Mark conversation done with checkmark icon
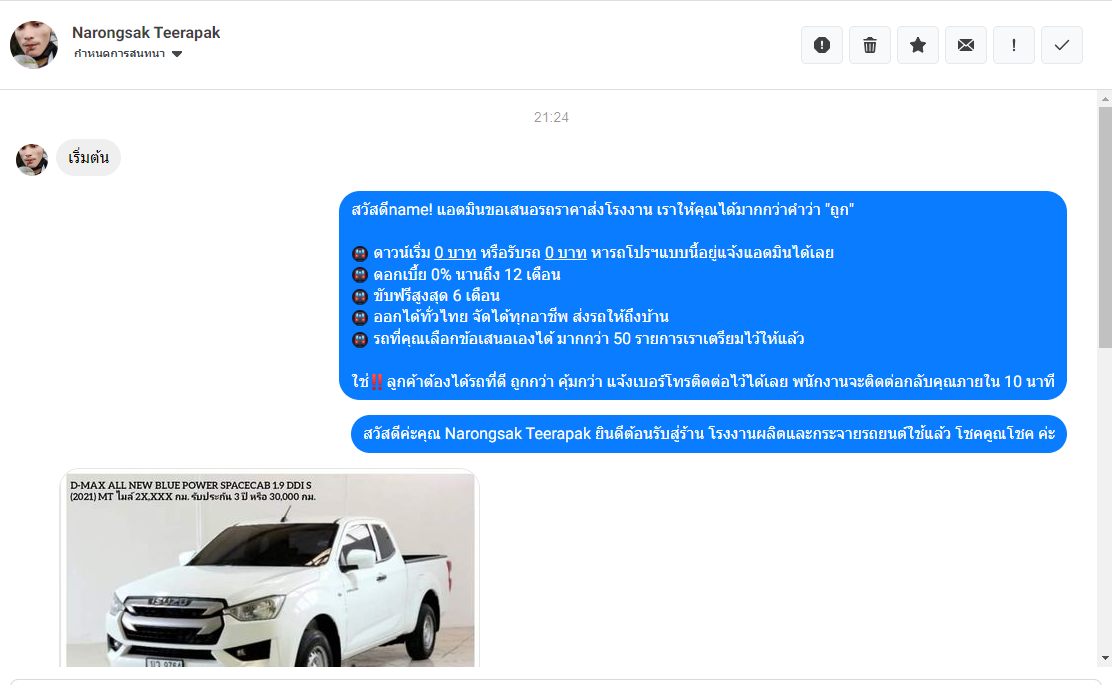 point(1062,45)
